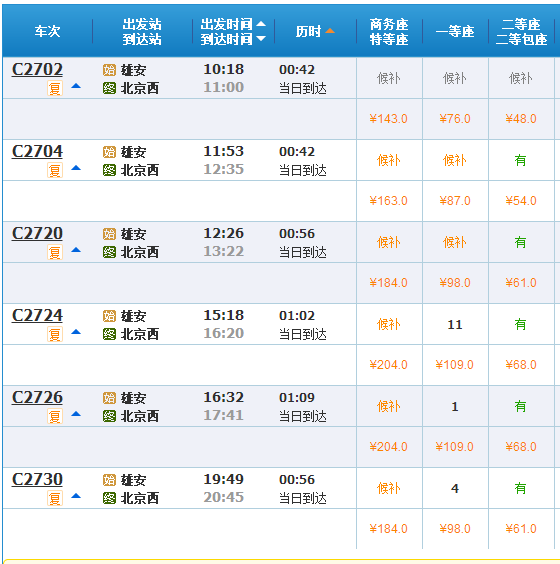Select 有 second-class availability for C2704
The image size is (560, 564).
[x=520, y=160]
